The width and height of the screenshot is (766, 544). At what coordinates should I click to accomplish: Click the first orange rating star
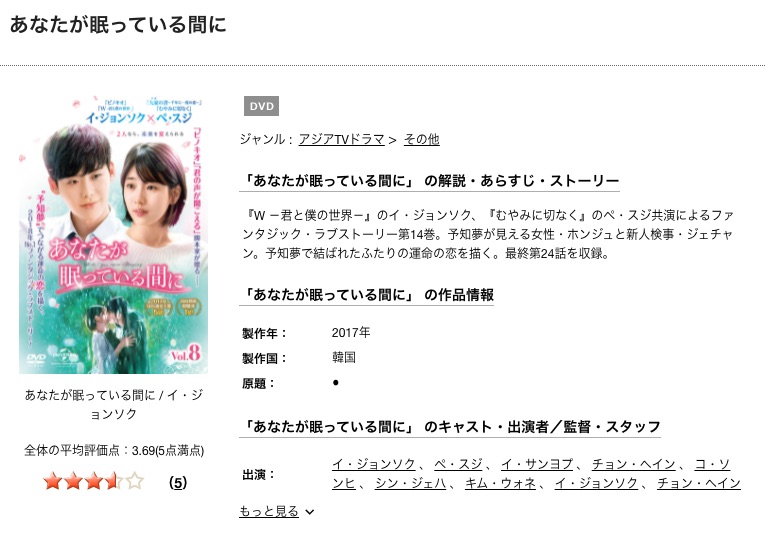click(52, 481)
